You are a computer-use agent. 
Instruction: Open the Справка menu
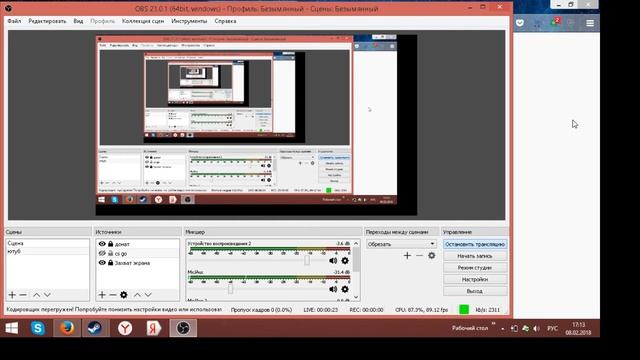225,21
